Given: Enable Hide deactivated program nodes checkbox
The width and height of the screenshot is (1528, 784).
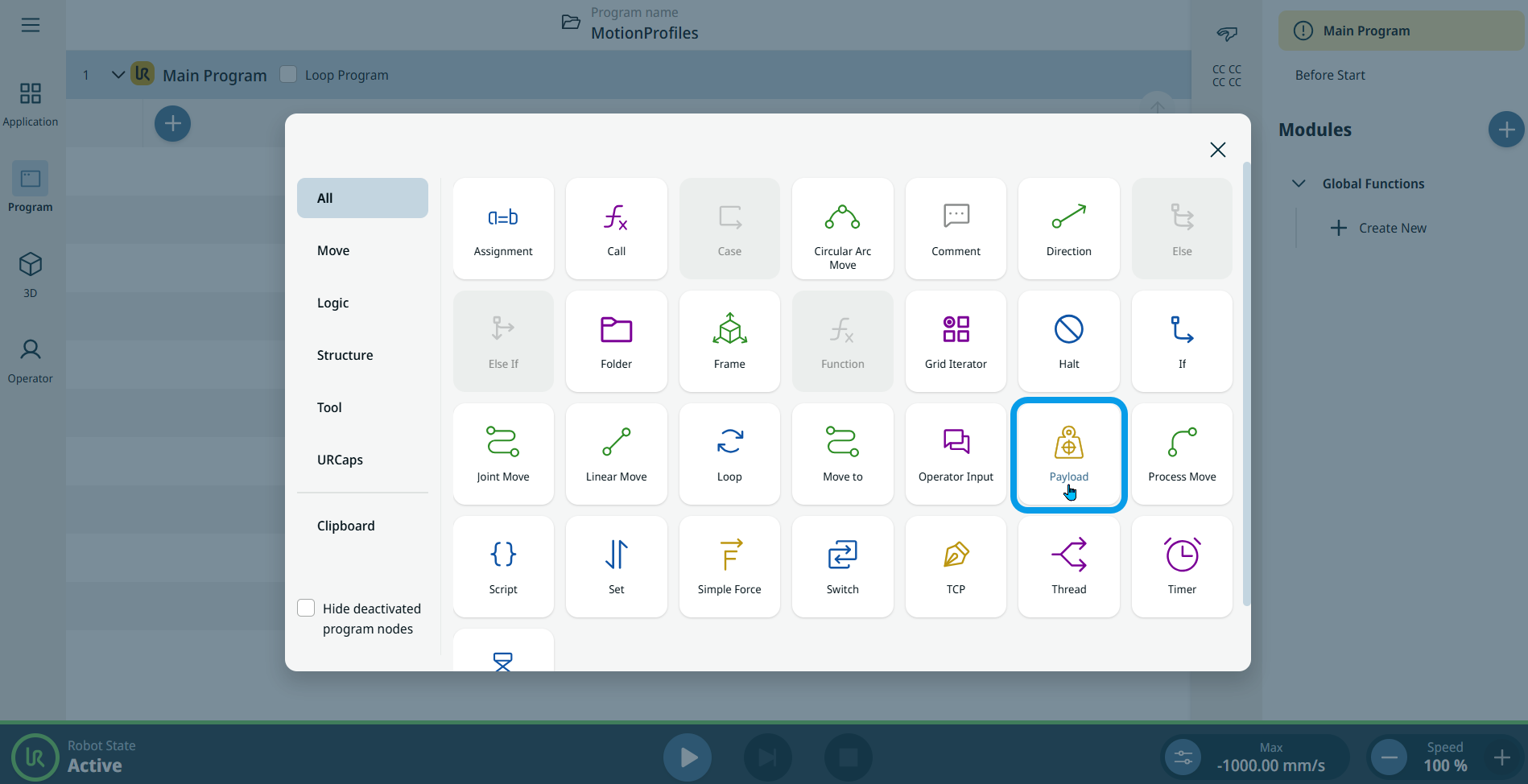Looking at the screenshot, I should (x=306, y=608).
